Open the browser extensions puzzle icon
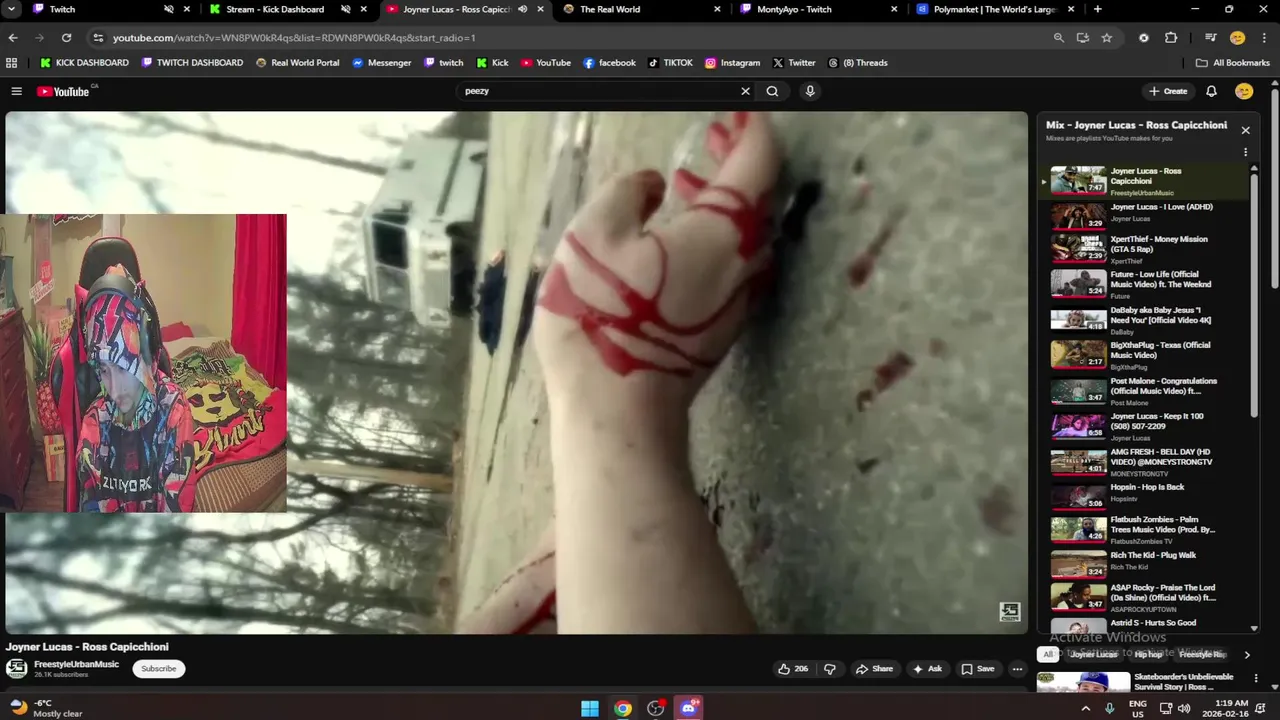1280x720 pixels. click(x=1171, y=37)
